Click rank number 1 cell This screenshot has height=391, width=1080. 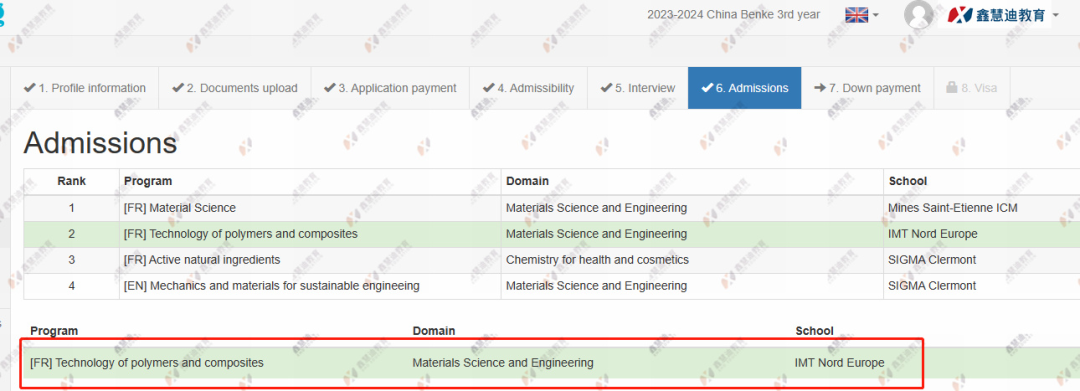72,208
